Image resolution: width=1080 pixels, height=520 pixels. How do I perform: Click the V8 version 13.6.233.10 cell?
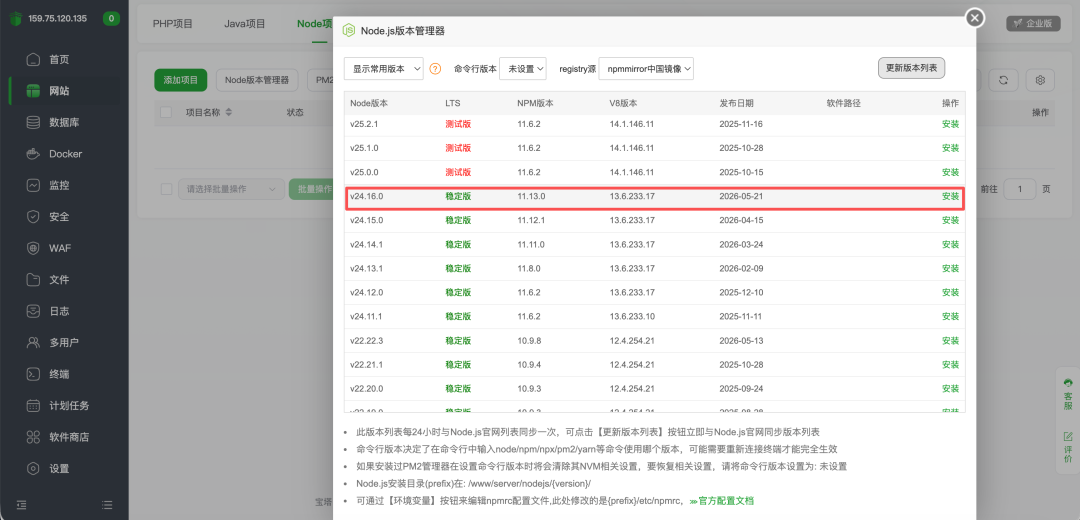(632, 317)
